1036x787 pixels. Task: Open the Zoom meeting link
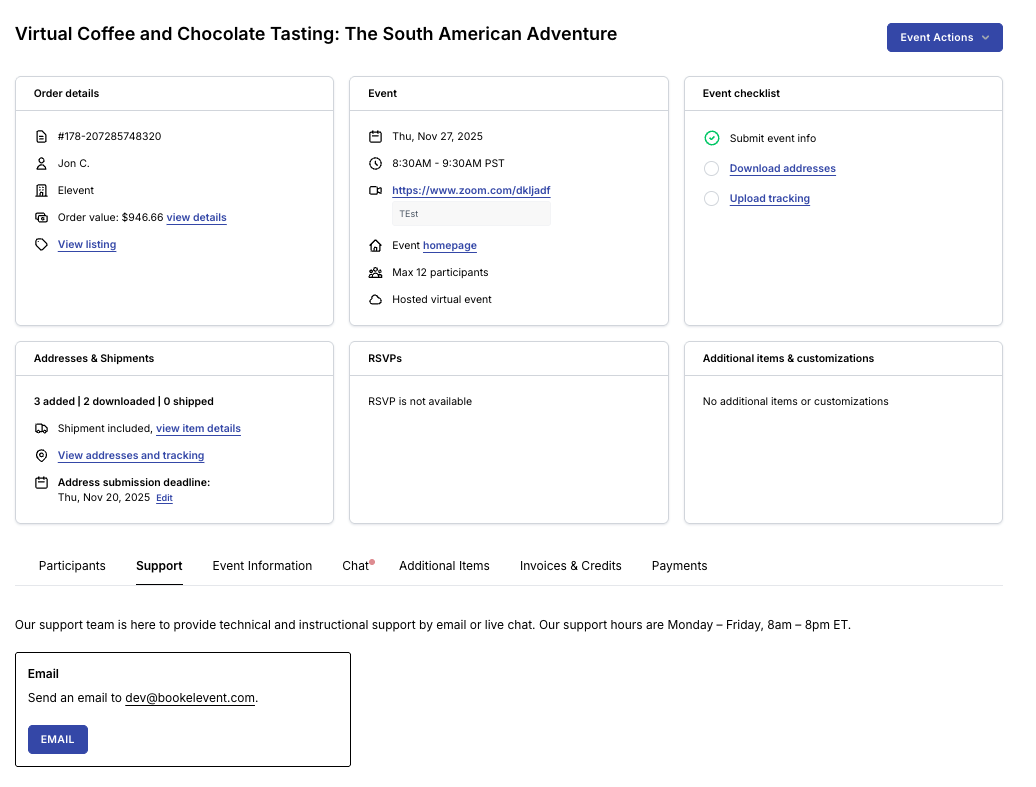[x=471, y=190]
